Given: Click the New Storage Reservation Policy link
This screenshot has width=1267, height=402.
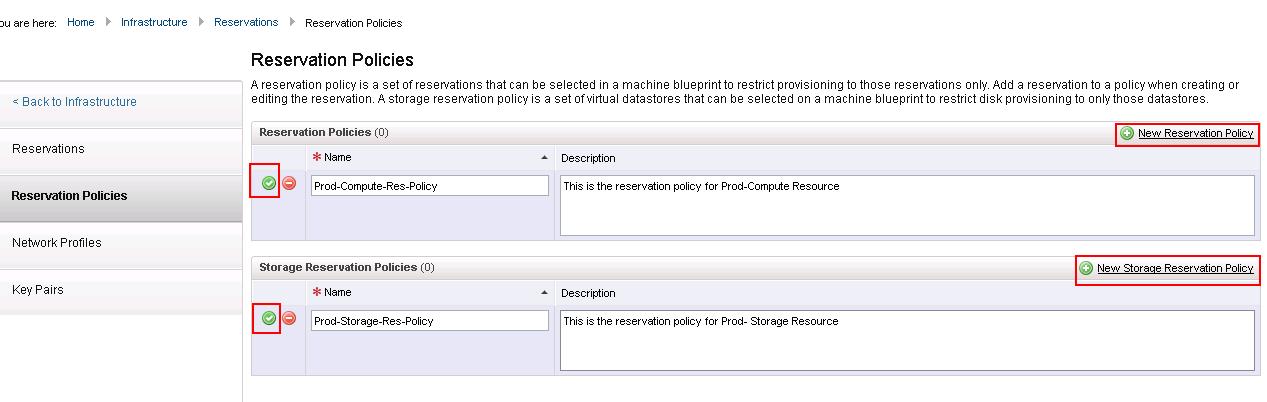Looking at the screenshot, I should (x=1175, y=268).
